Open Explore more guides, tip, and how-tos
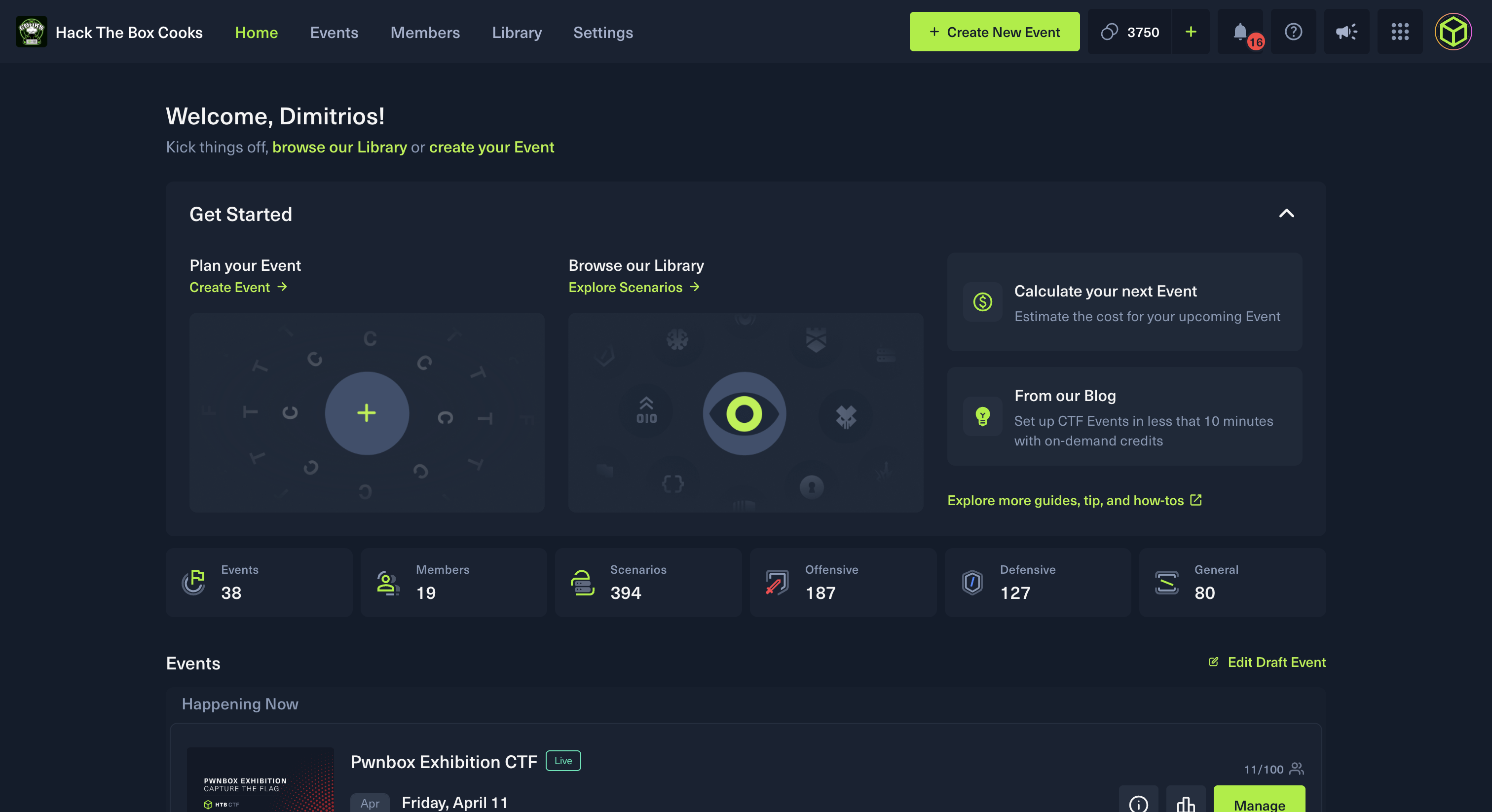1492x812 pixels. click(1075, 500)
